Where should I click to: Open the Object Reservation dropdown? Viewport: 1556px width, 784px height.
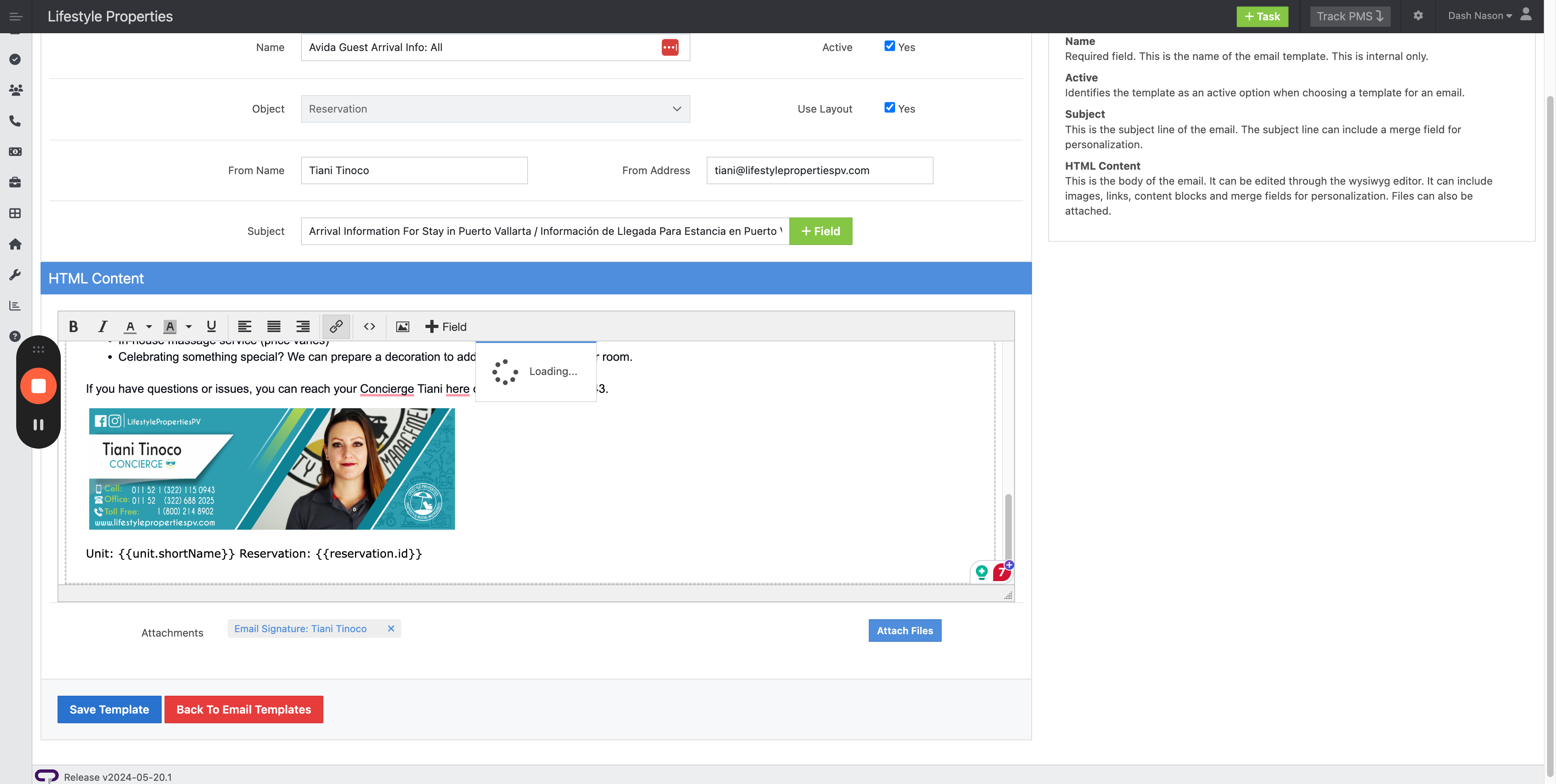495,109
